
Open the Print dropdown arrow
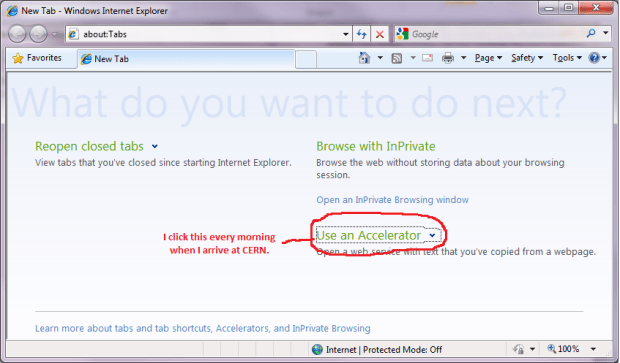463,58
